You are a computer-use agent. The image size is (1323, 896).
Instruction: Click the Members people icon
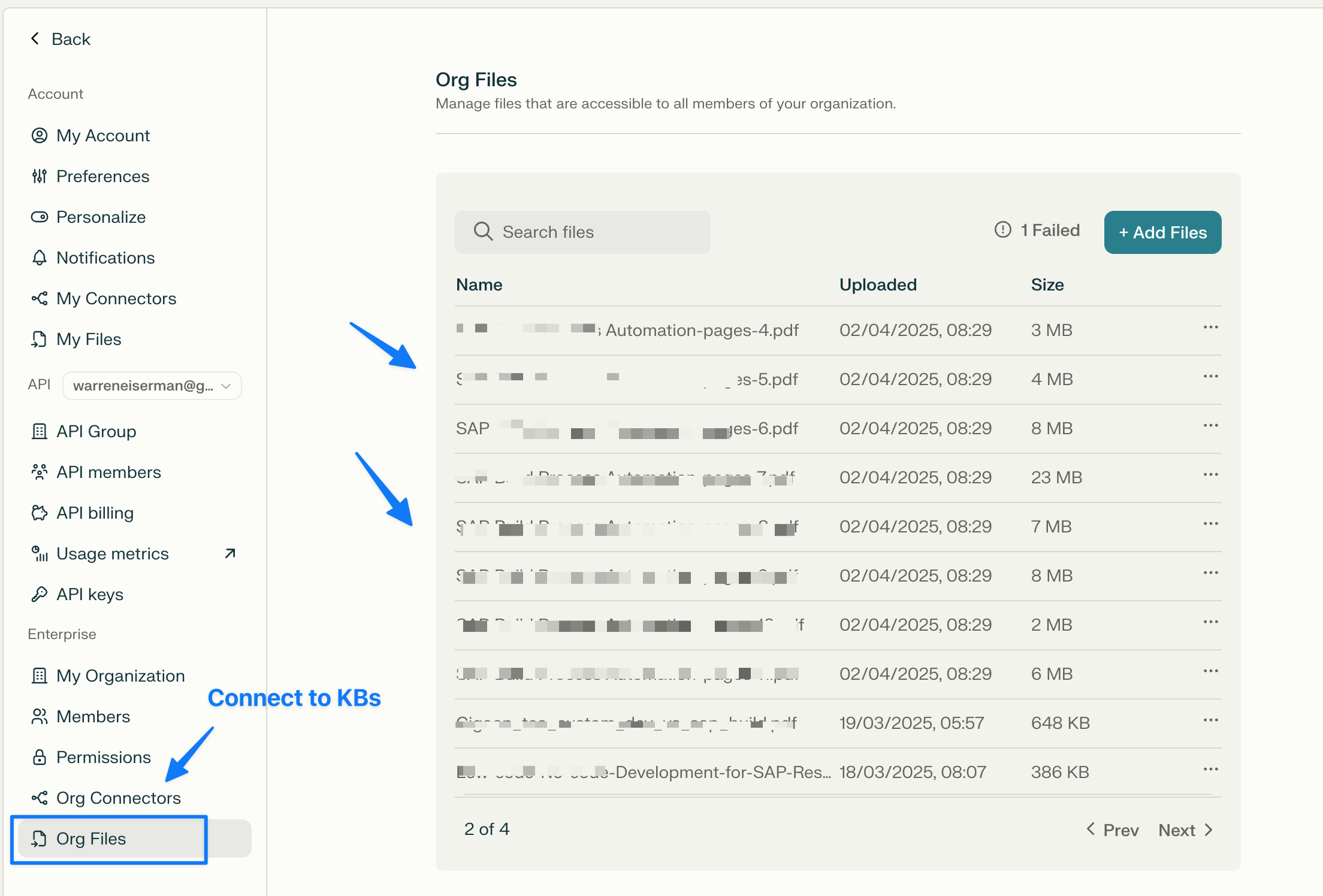point(40,716)
